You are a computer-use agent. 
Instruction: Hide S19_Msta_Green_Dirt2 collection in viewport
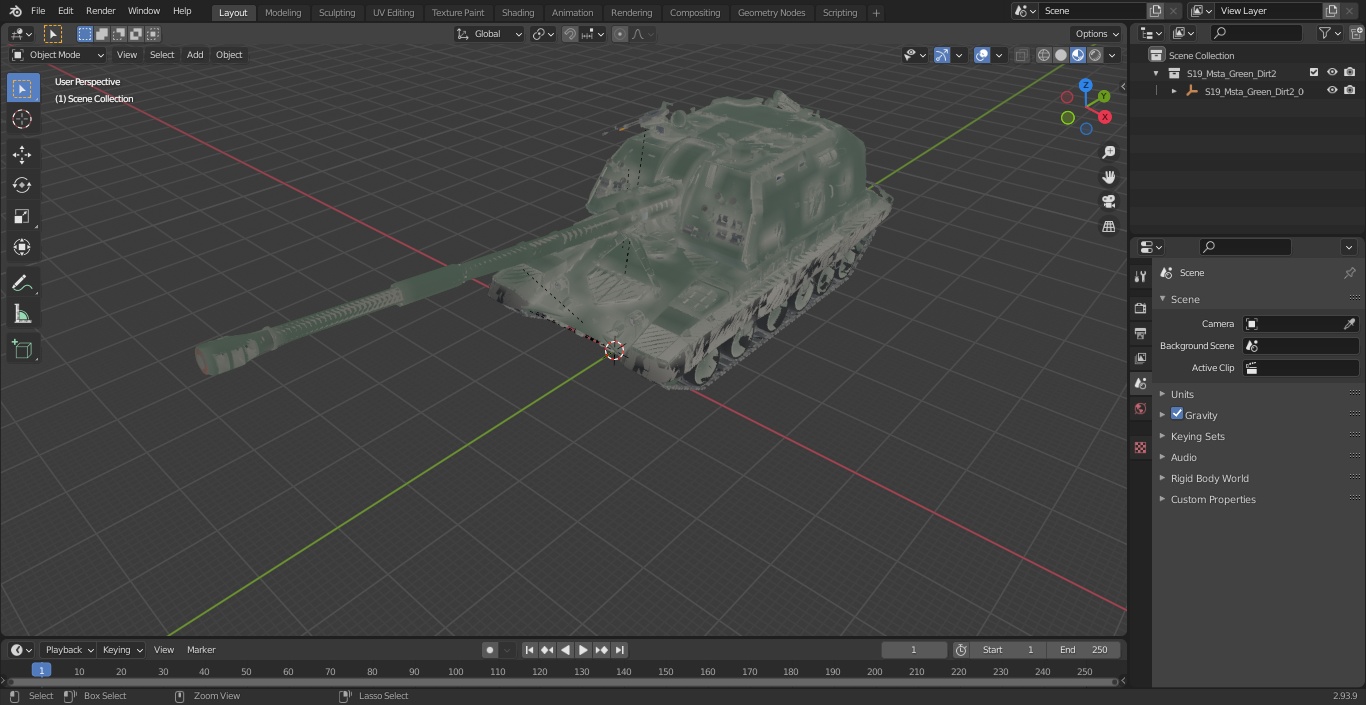coord(1332,73)
